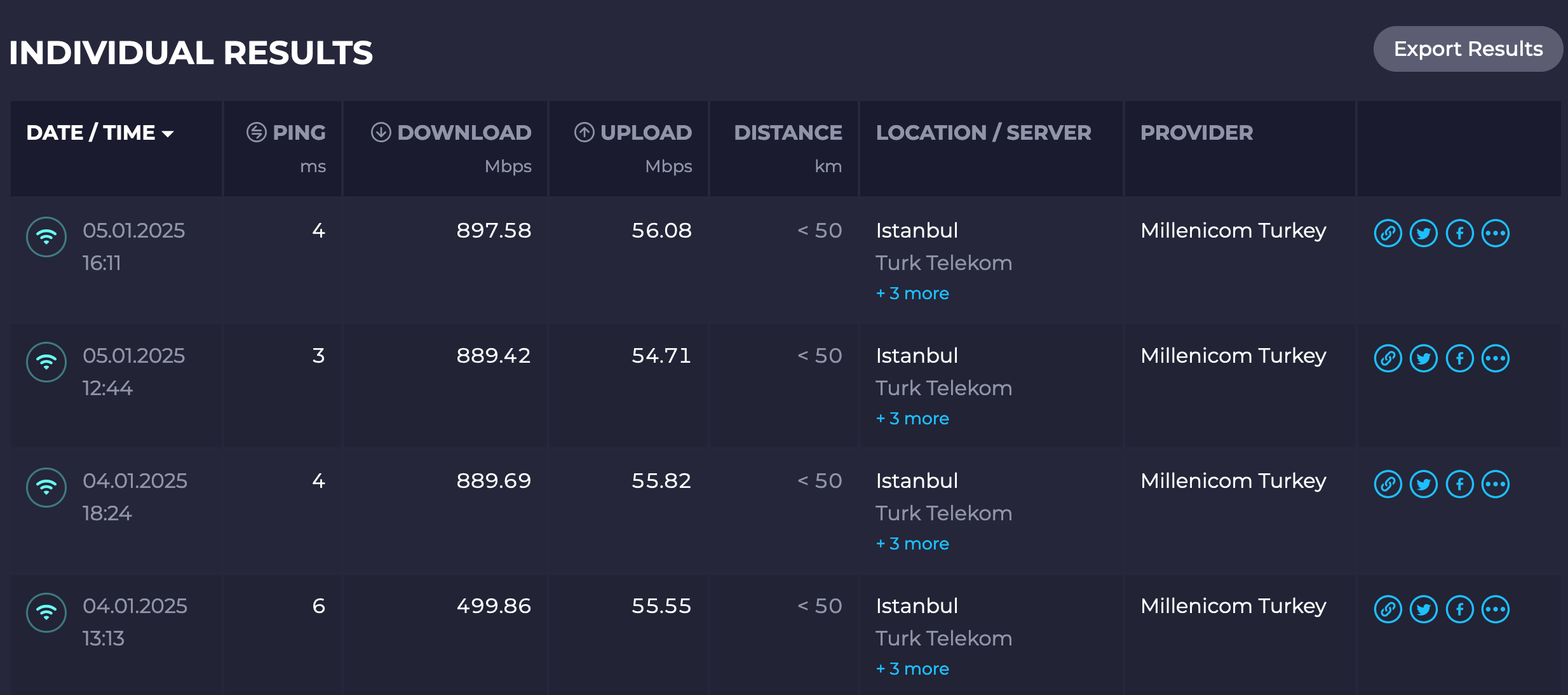1568x695 pixels.
Task: Expand '+ 3 more' servers in second row
Action: (x=912, y=419)
